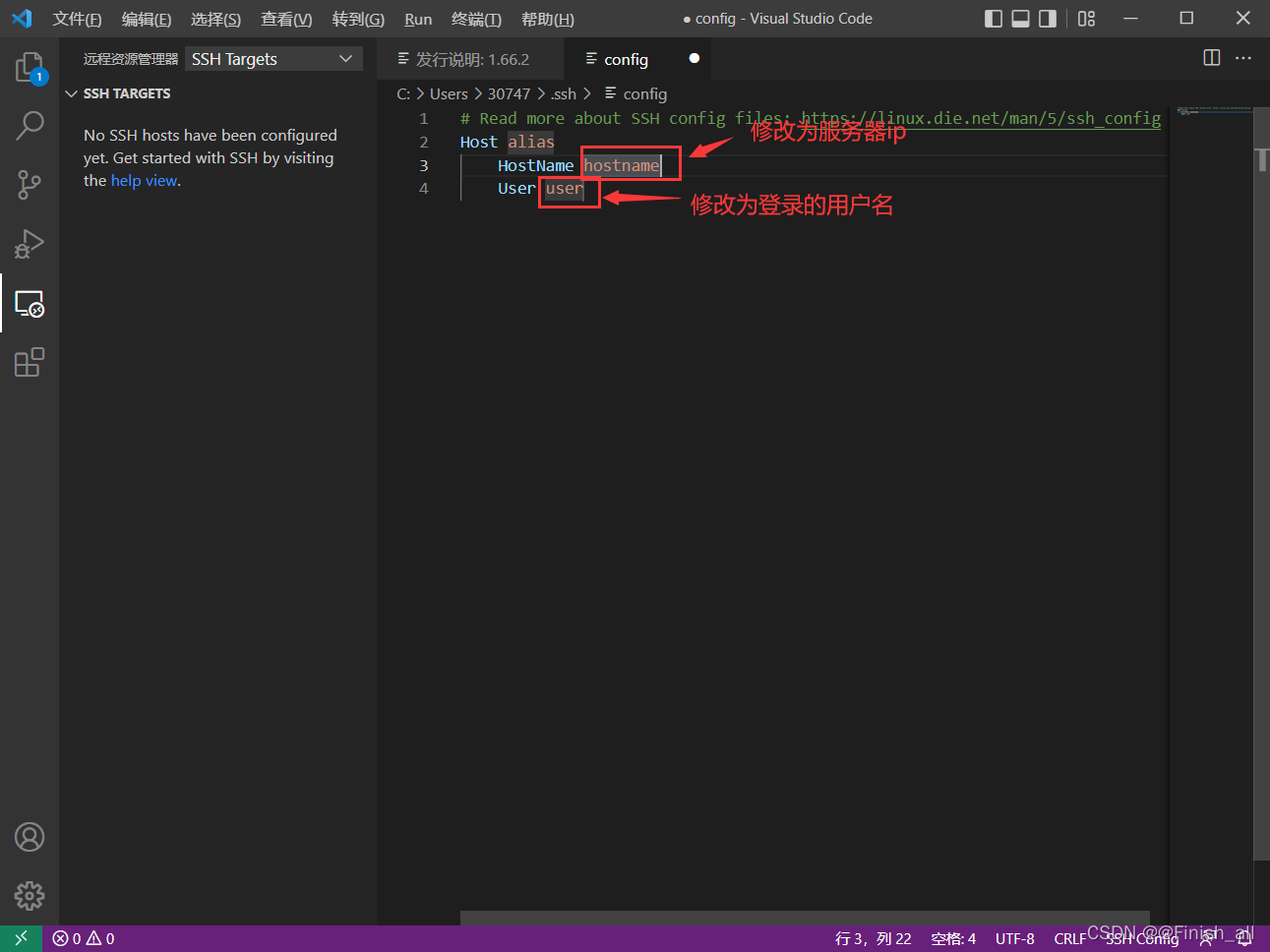Click the feedback icon in status bar
Screen dimensions: 1270x952
tap(1207, 939)
